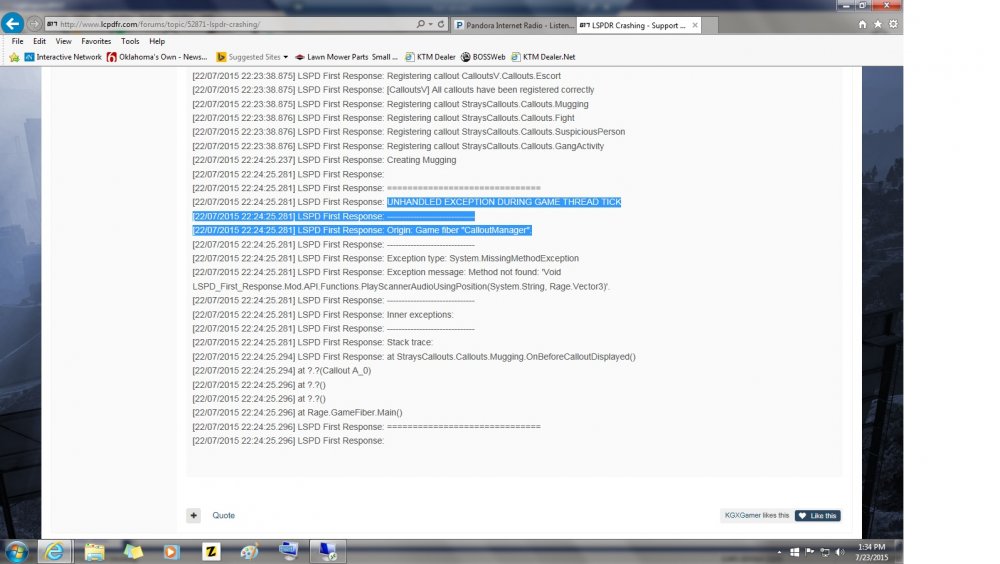Click the Origin: Game fiber "CalloutManager" line
This screenshot has height=564, width=1000.
(362, 230)
